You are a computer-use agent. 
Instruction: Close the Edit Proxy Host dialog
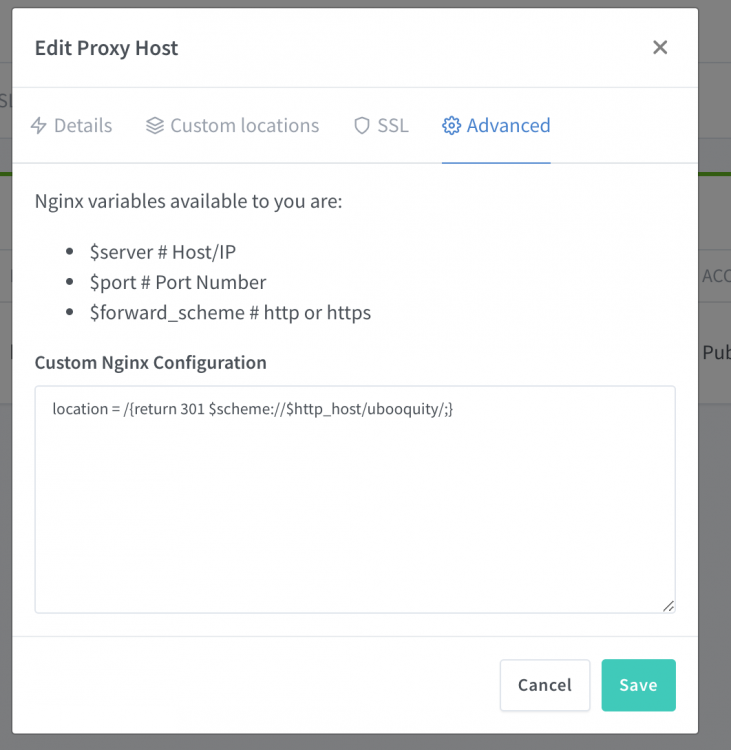[x=660, y=47]
